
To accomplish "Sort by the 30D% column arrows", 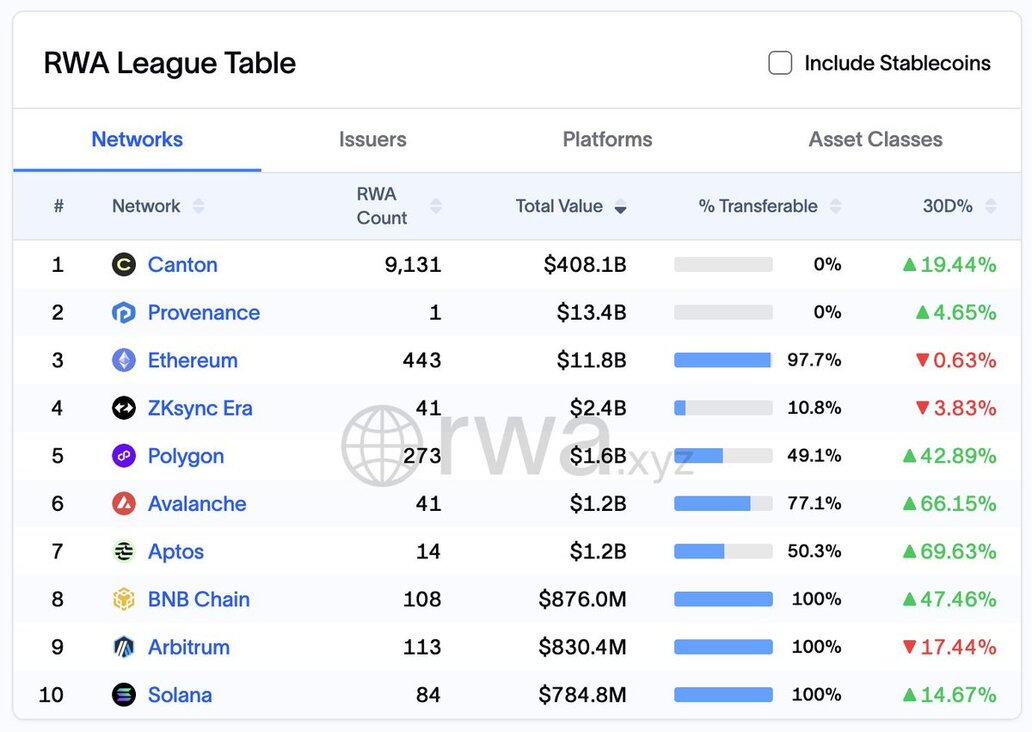I will [x=990, y=206].
